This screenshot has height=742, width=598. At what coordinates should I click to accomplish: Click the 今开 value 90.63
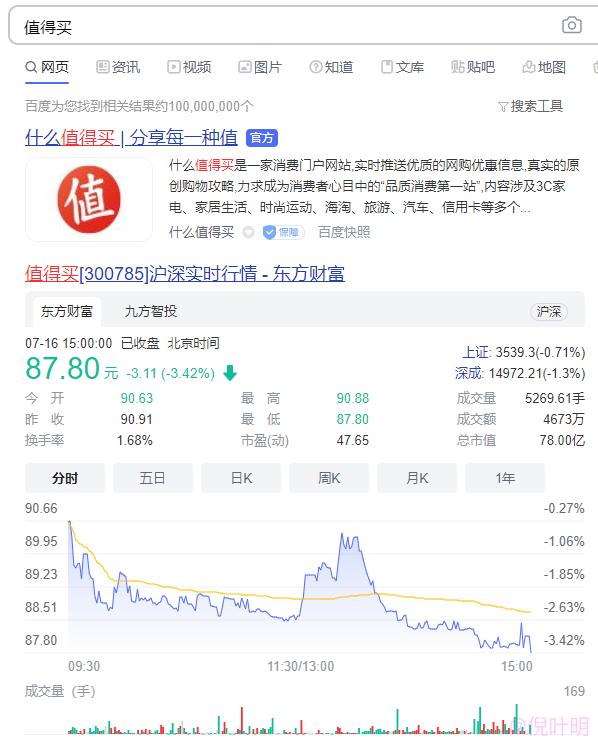pyautogui.click(x=137, y=398)
